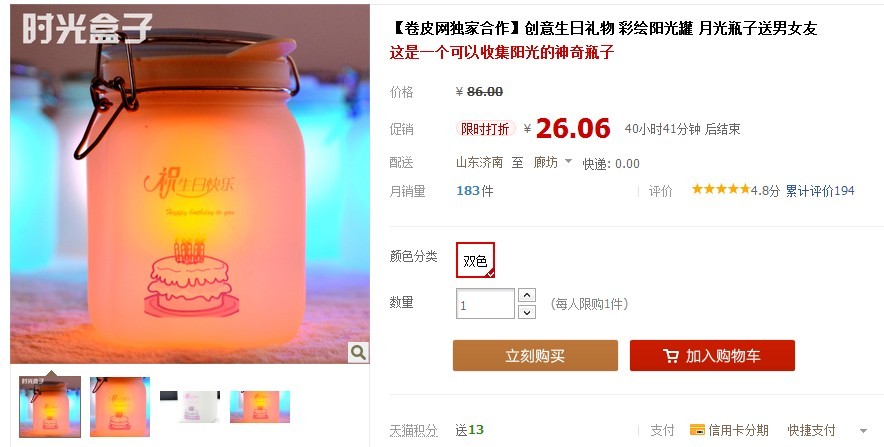Select the fourth product thumbnail
The image size is (884, 447).
click(x=260, y=407)
